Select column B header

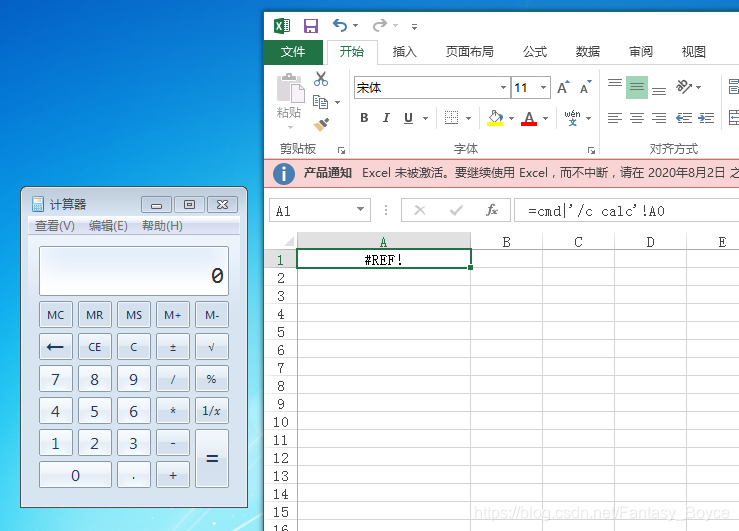[x=506, y=242]
